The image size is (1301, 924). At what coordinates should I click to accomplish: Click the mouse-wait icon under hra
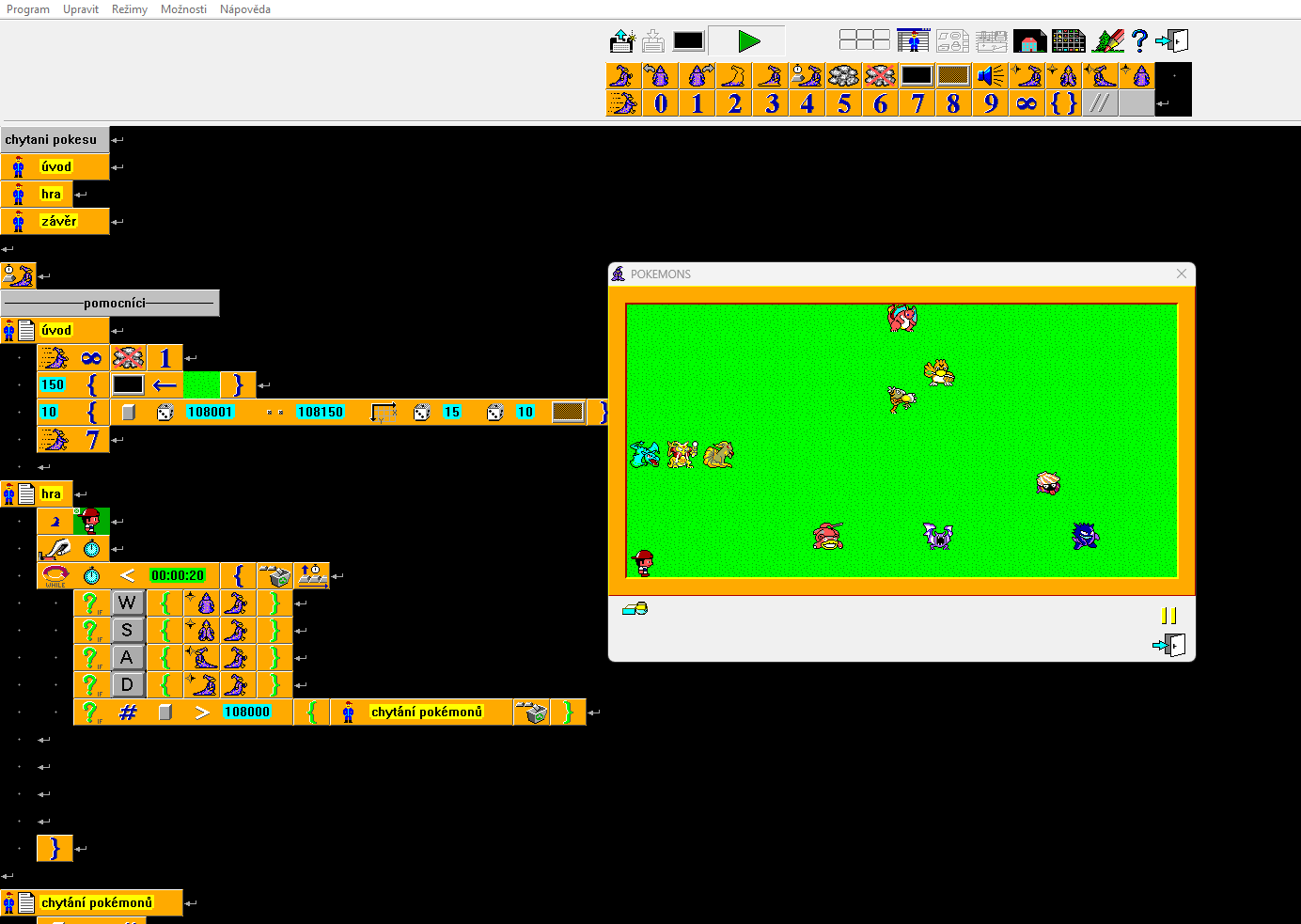(x=55, y=549)
